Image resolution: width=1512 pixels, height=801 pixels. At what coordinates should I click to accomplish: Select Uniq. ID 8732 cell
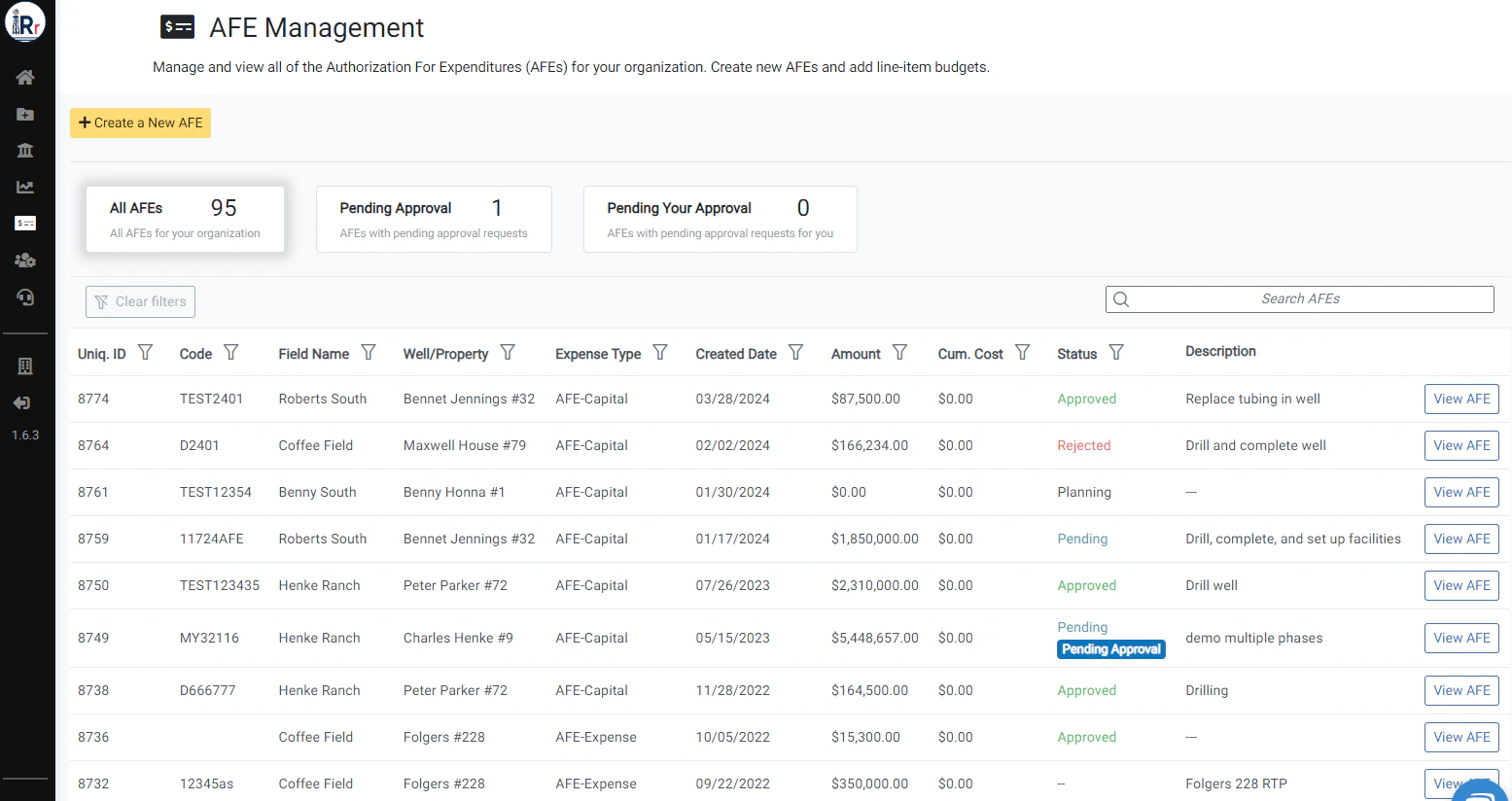click(x=93, y=784)
